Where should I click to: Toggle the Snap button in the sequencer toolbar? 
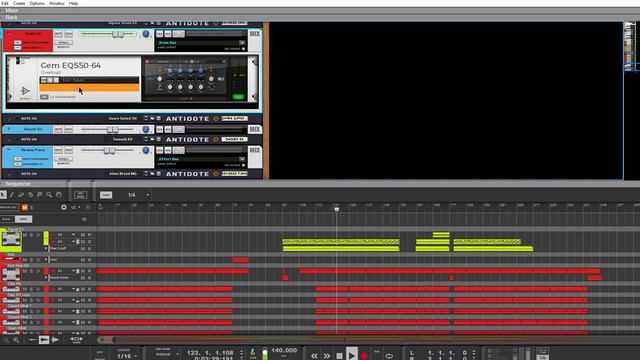click(106, 195)
